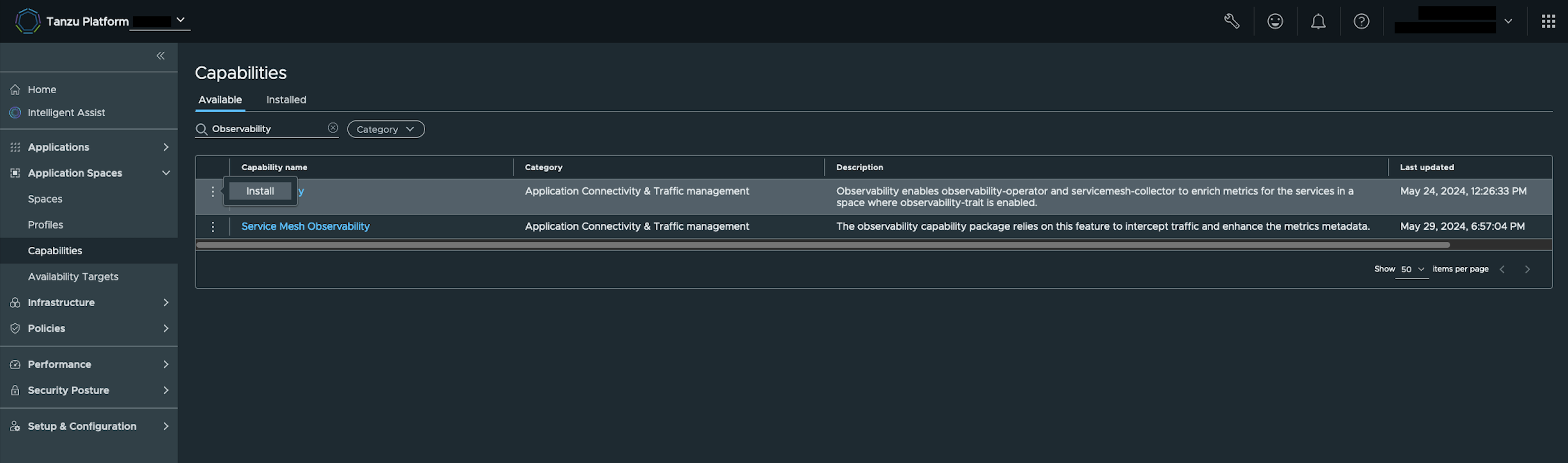Go to Home in the sidebar
The width and height of the screenshot is (1568, 463).
[x=42, y=90]
